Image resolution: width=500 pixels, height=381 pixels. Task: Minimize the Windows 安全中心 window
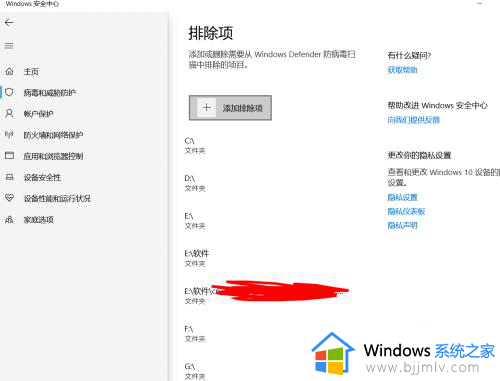[480, 4]
